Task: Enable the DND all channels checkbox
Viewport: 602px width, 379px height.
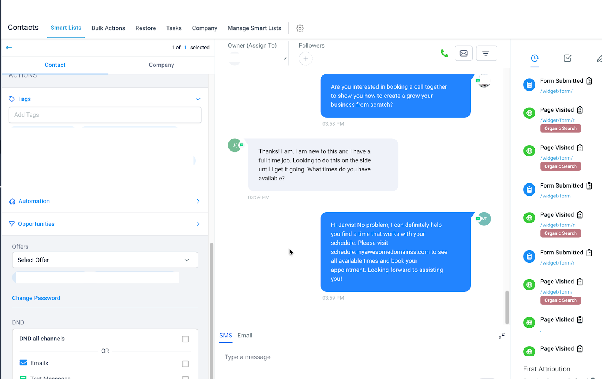Action: (185, 339)
